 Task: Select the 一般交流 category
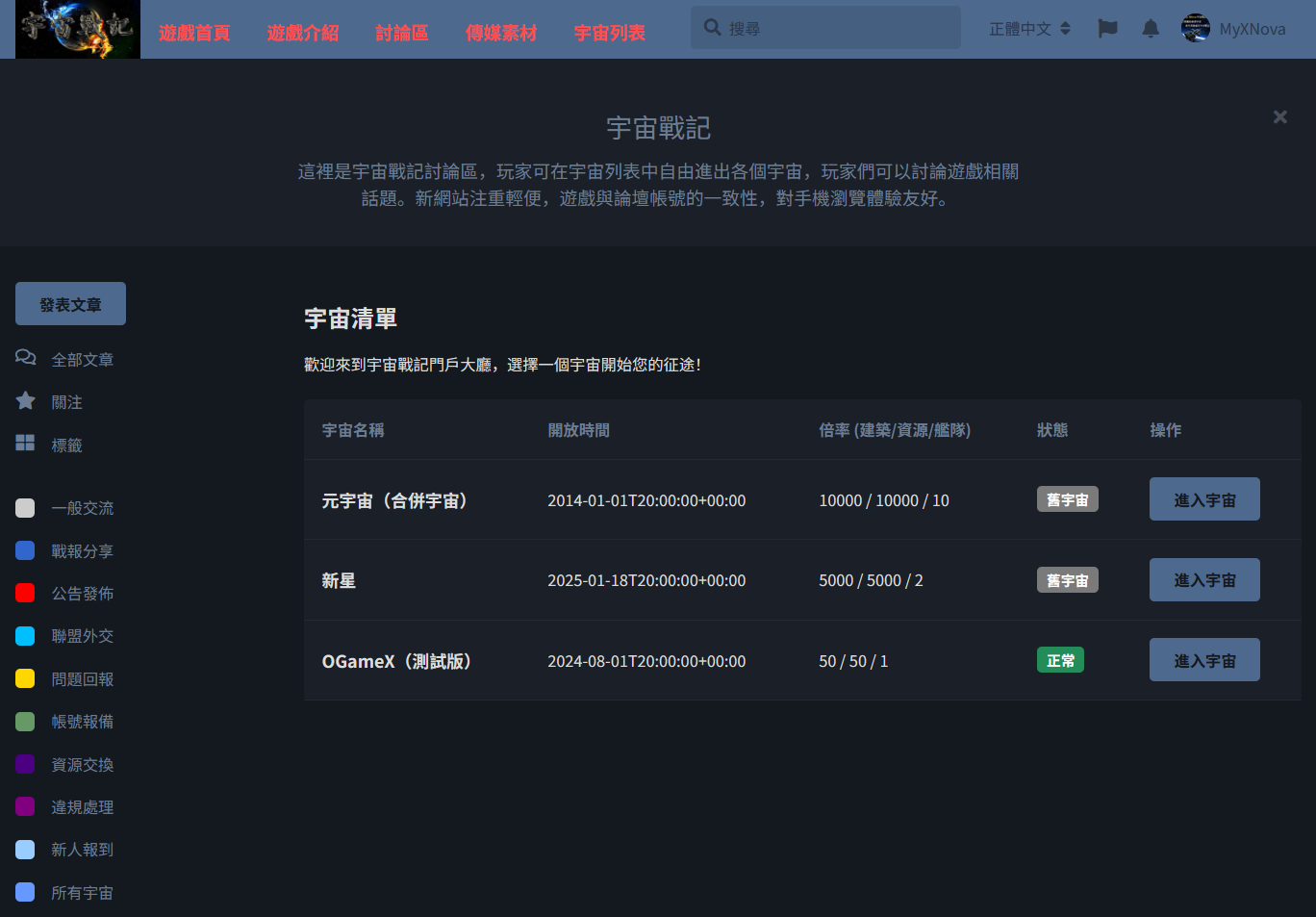point(83,507)
